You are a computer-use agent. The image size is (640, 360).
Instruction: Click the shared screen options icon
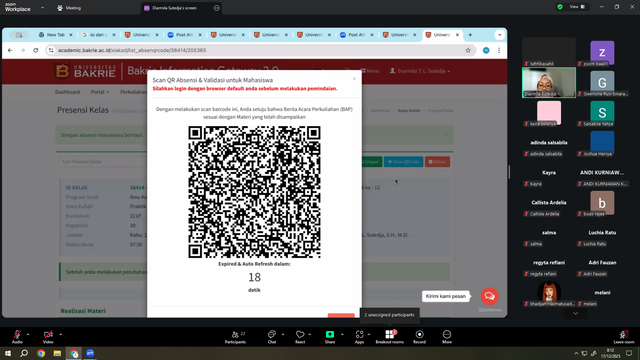tap(216, 8)
